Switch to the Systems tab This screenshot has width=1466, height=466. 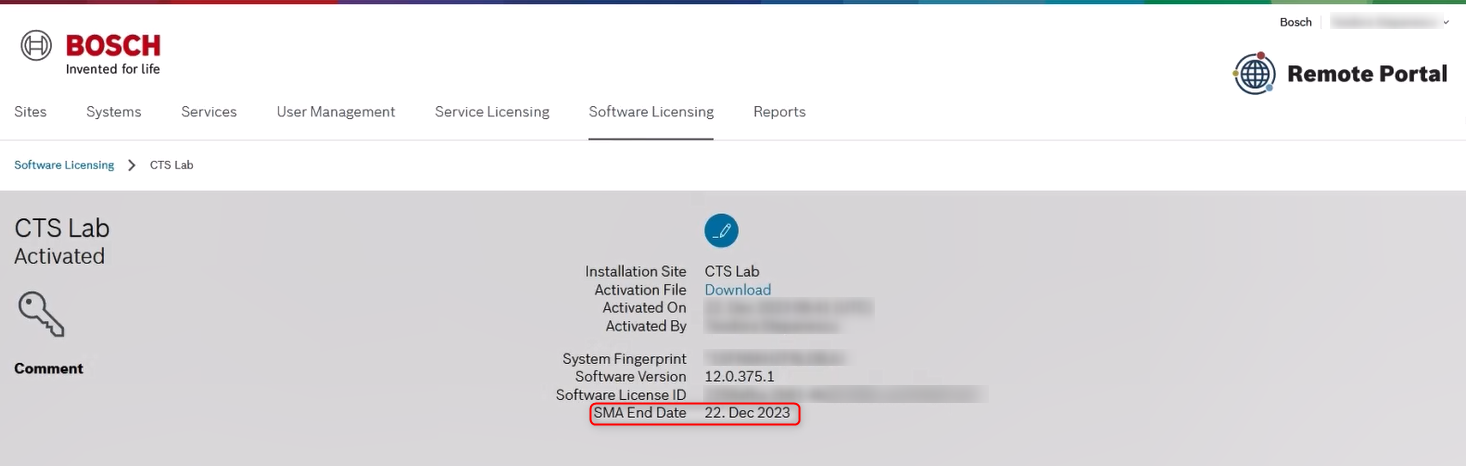click(x=114, y=112)
